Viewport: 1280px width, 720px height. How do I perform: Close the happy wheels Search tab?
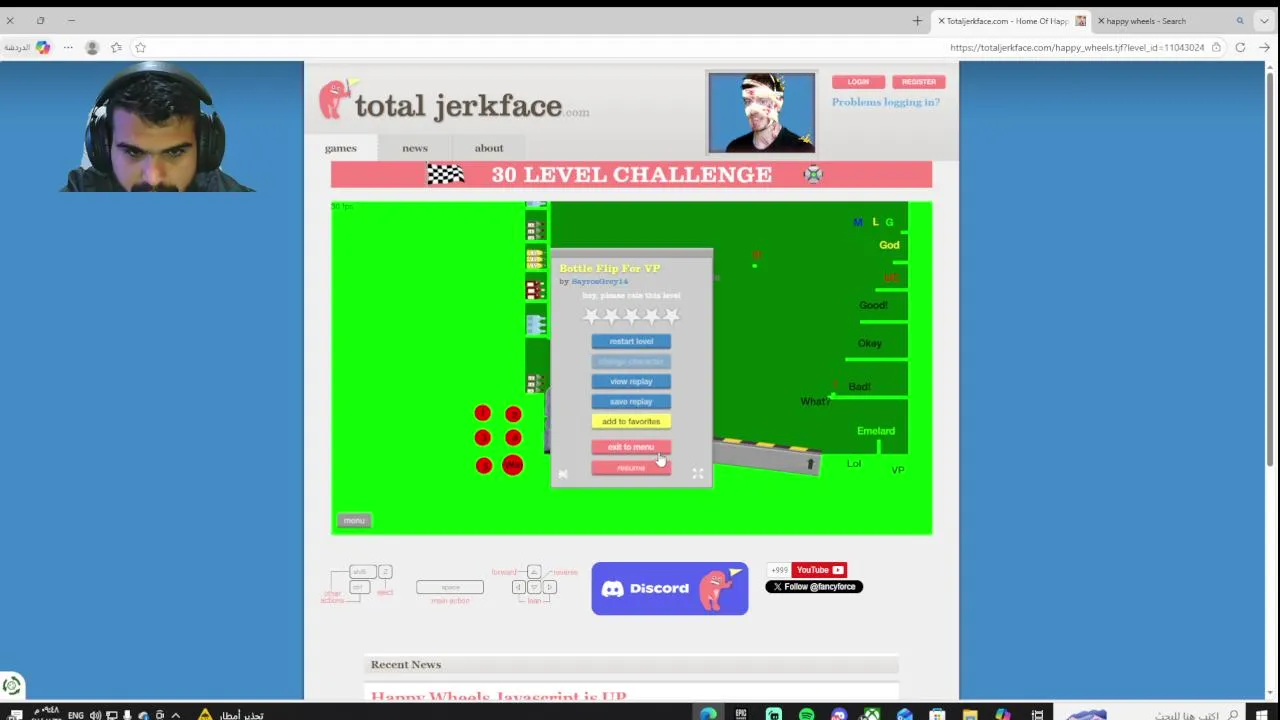(1101, 21)
